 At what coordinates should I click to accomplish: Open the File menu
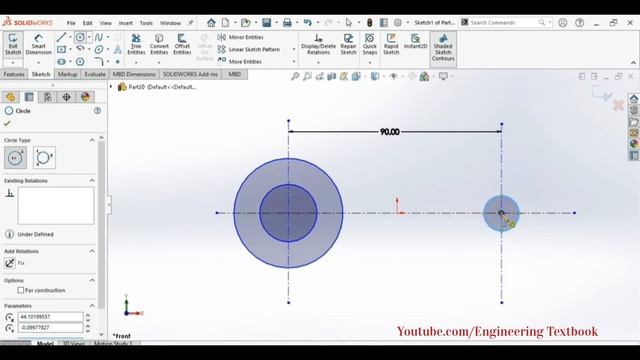pyautogui.click(x=71, y=23)
